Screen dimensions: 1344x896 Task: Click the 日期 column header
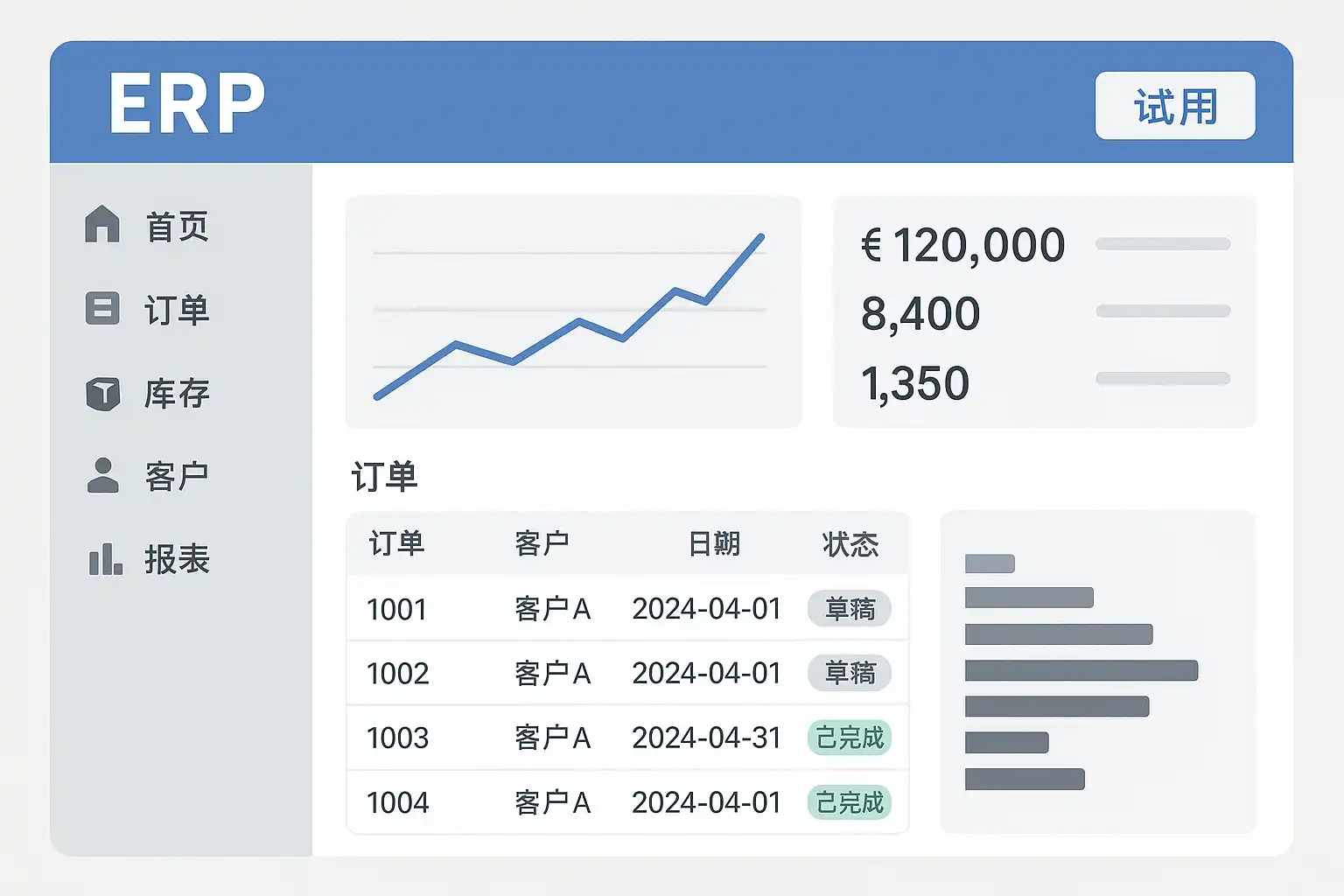coord(714,544)
